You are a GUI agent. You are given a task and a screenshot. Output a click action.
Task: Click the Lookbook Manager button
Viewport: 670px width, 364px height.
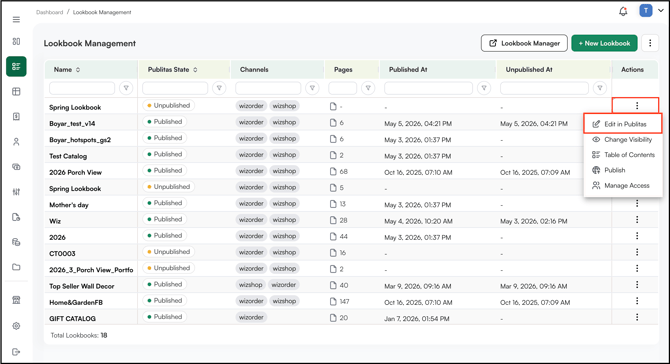coord(524,43)
